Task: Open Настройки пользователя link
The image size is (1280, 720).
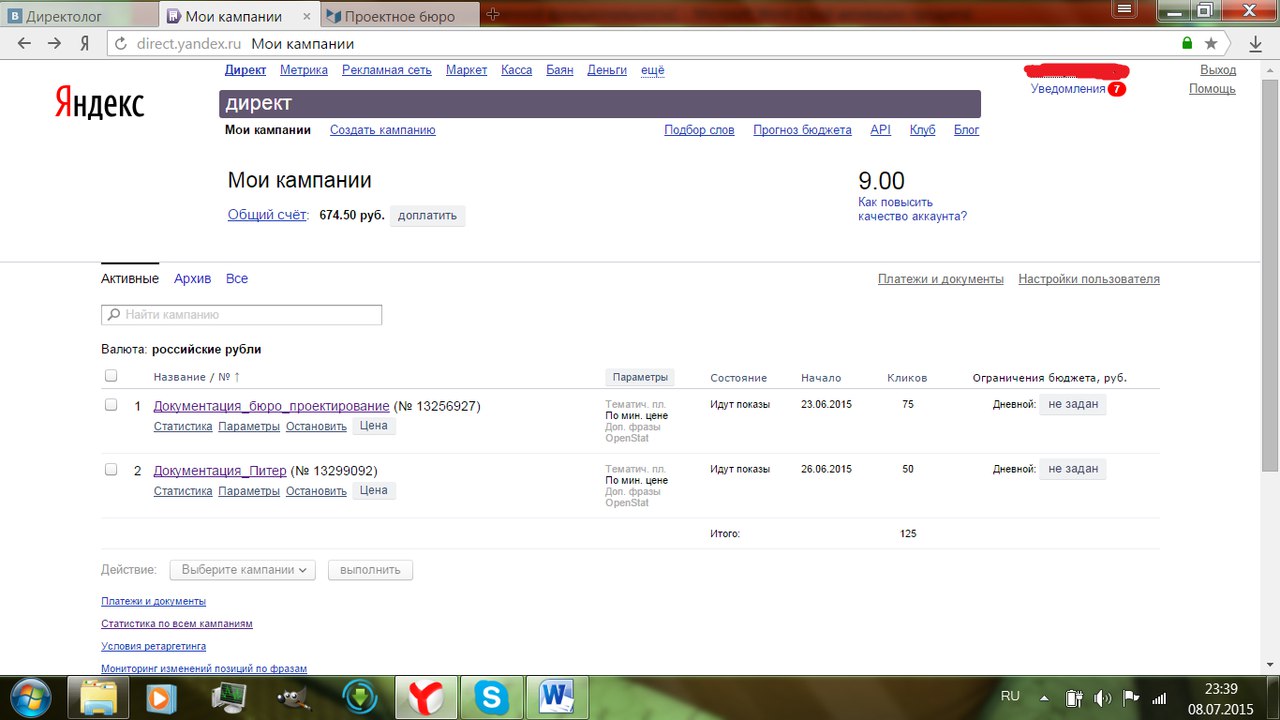Action: tap(1089, 279)
